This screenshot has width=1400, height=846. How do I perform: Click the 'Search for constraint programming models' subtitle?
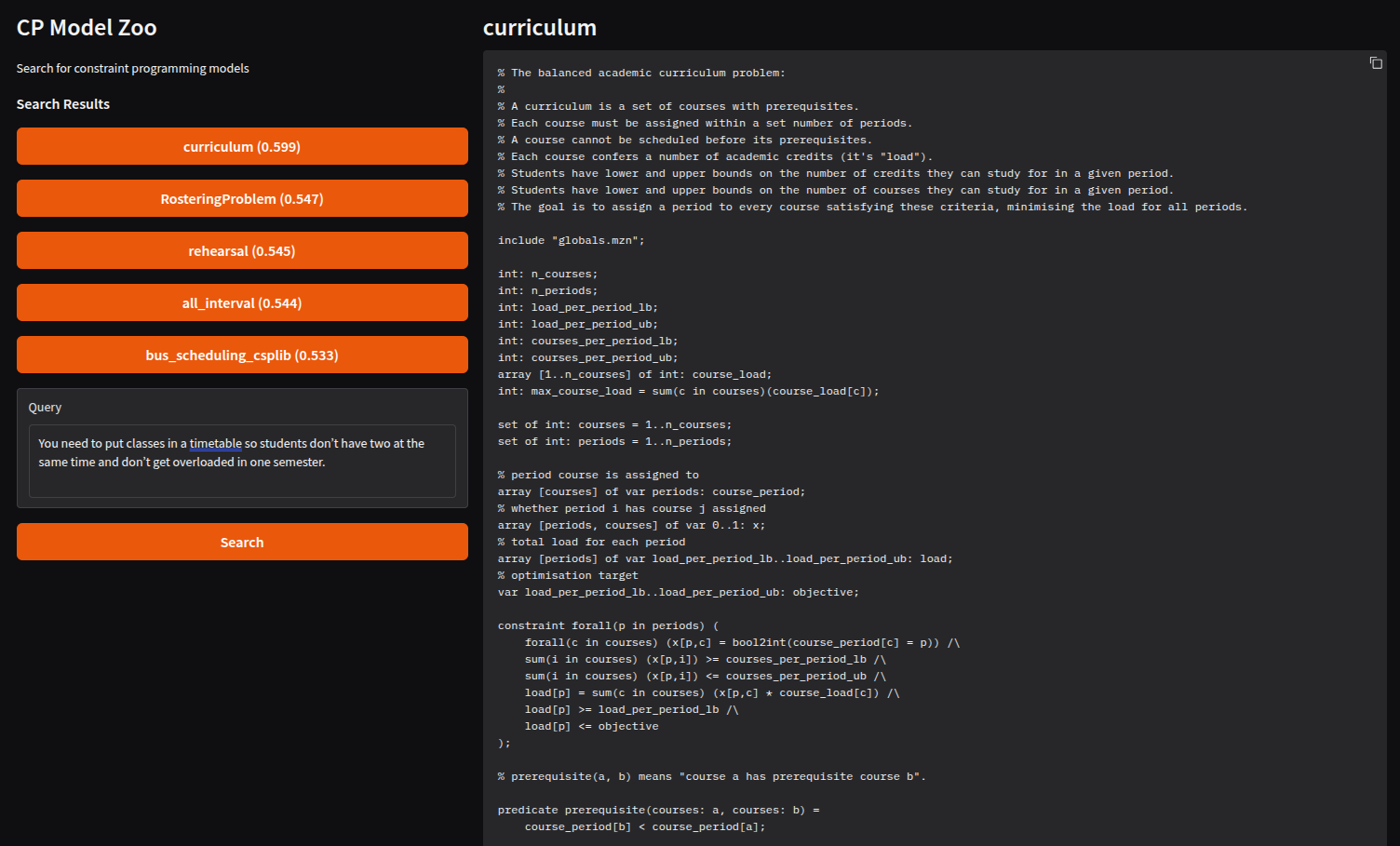[132, 69]
